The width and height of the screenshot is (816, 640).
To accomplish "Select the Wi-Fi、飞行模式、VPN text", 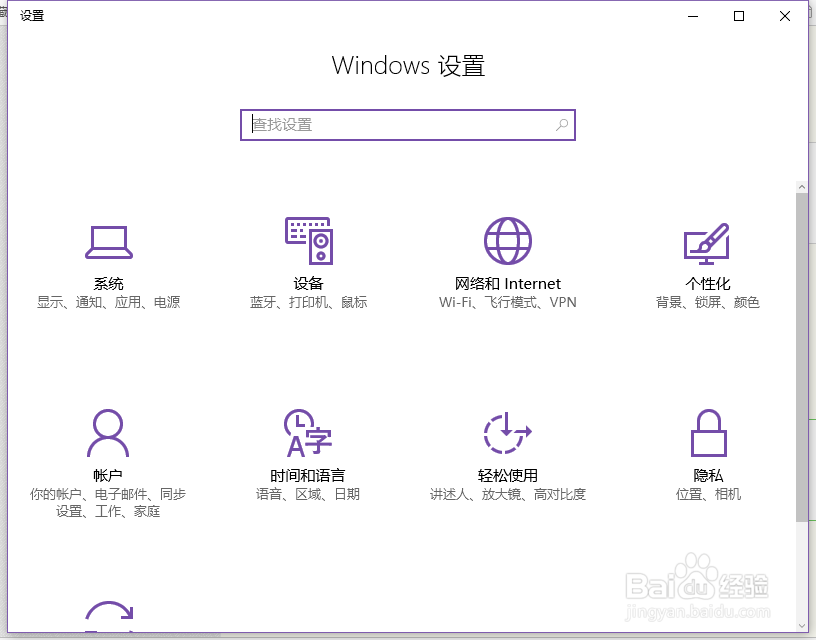I will point(507,302).
